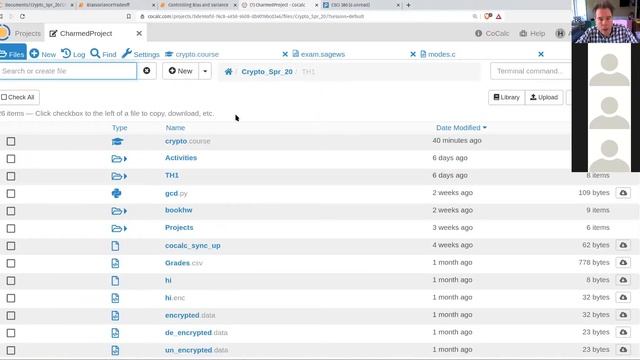Open the project Log tab
This screenshot has height=360, width=640.
point(73,54)
